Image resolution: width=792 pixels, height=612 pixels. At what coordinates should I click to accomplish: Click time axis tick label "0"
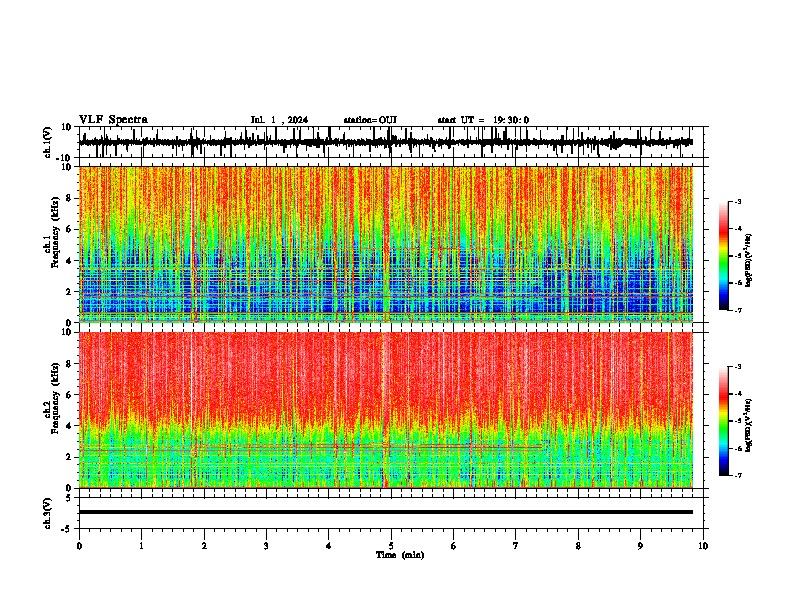click(79, 546)
